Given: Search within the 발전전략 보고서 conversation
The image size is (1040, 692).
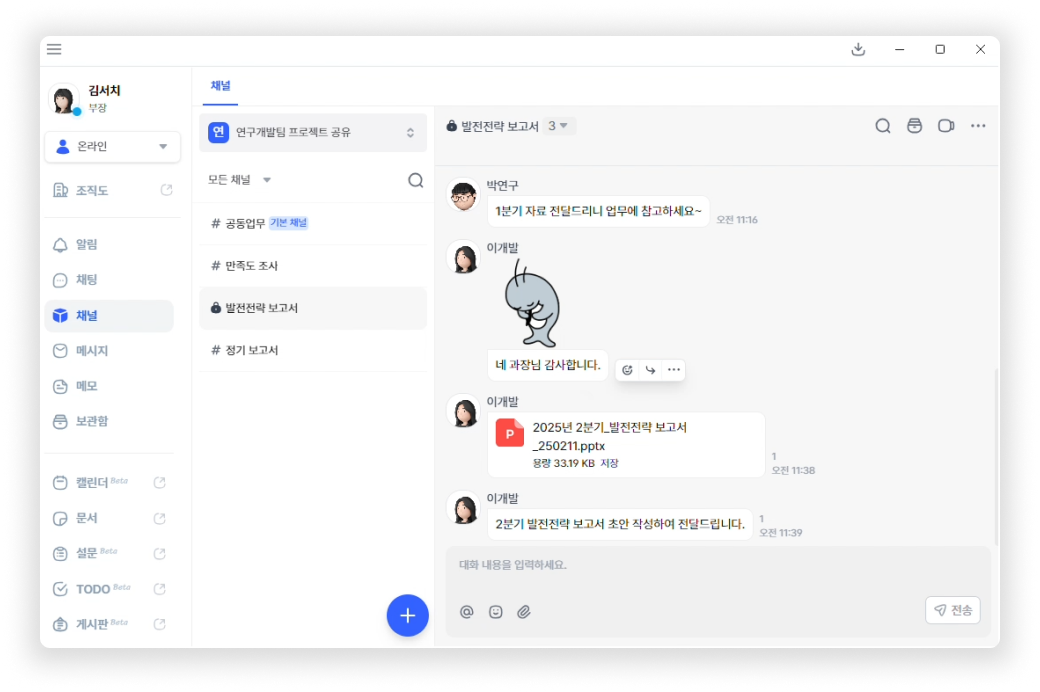Looking at the screenshot, I should pyautogui.click(x=883, y=125).
